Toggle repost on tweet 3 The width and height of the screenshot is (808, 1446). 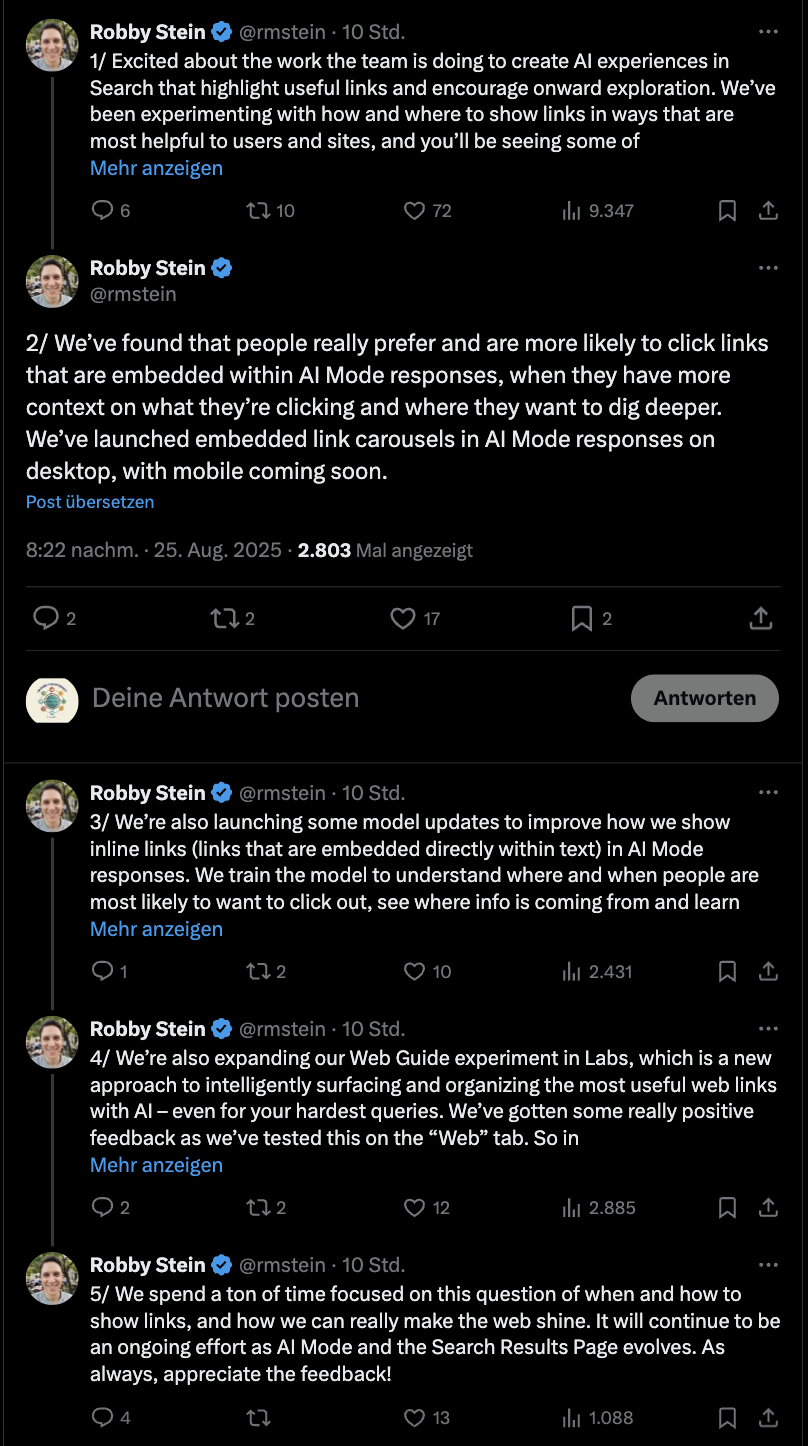[x=260, y=971]
